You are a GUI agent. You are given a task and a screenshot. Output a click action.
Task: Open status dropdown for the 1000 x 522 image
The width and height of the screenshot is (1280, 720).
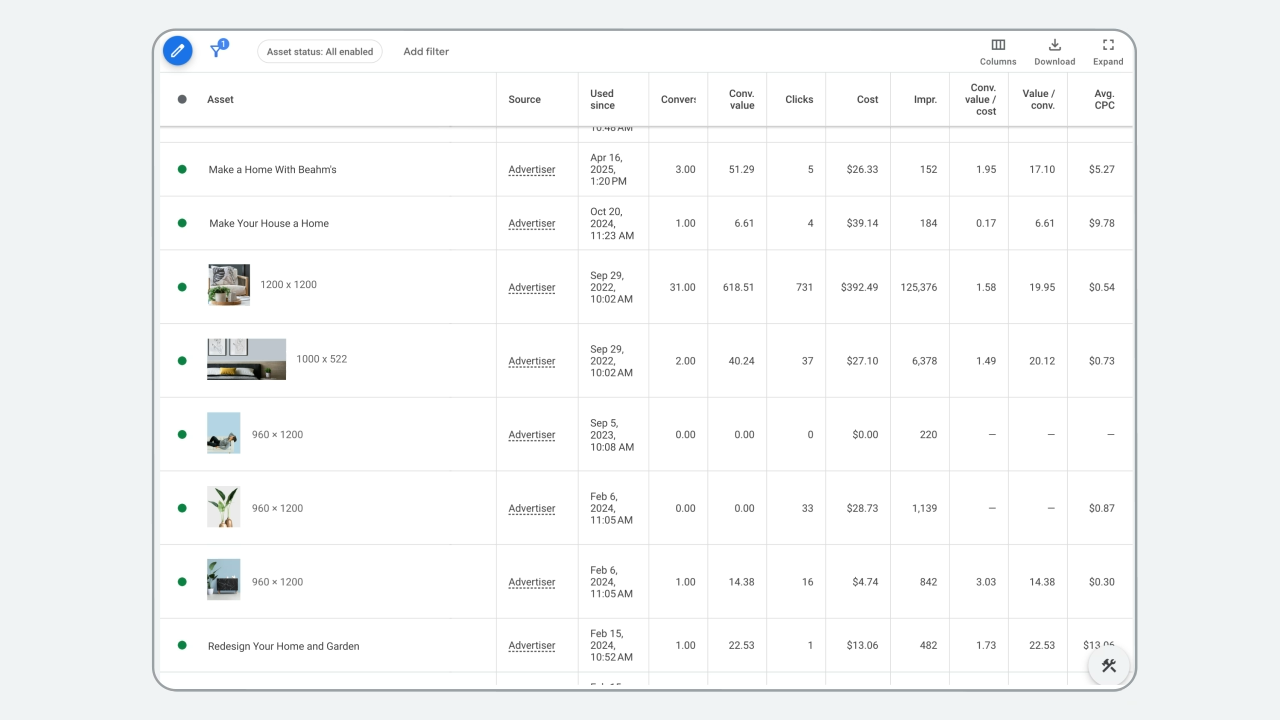[x=182, y=361]
